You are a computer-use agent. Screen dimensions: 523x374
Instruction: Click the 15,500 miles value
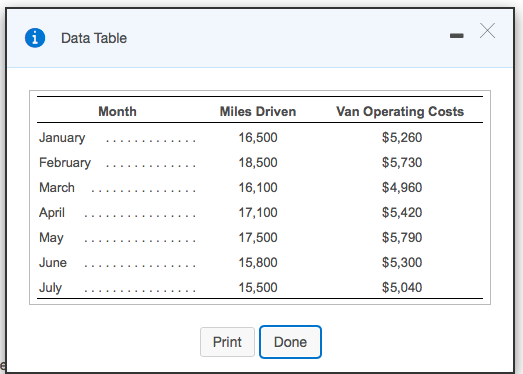258,288
